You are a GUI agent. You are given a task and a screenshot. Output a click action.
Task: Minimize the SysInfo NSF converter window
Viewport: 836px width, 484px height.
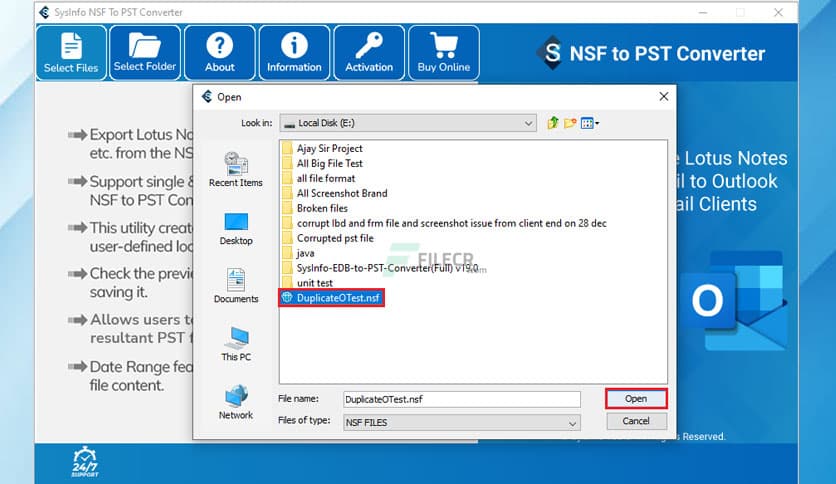(703, 12)
